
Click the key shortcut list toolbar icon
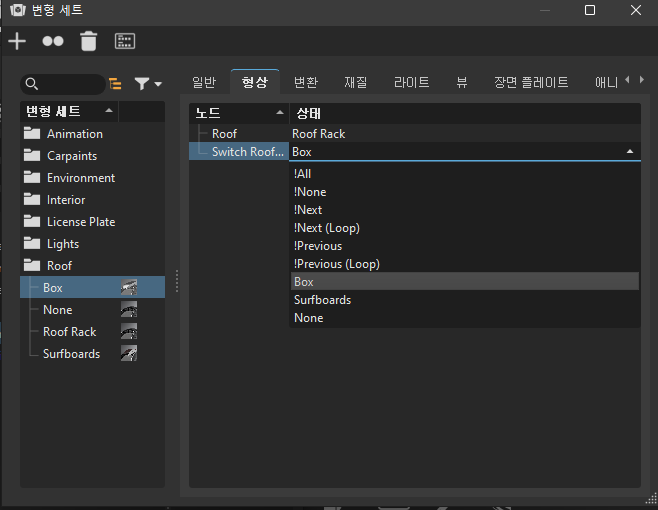pyautogui.click(x=125, y=41)
